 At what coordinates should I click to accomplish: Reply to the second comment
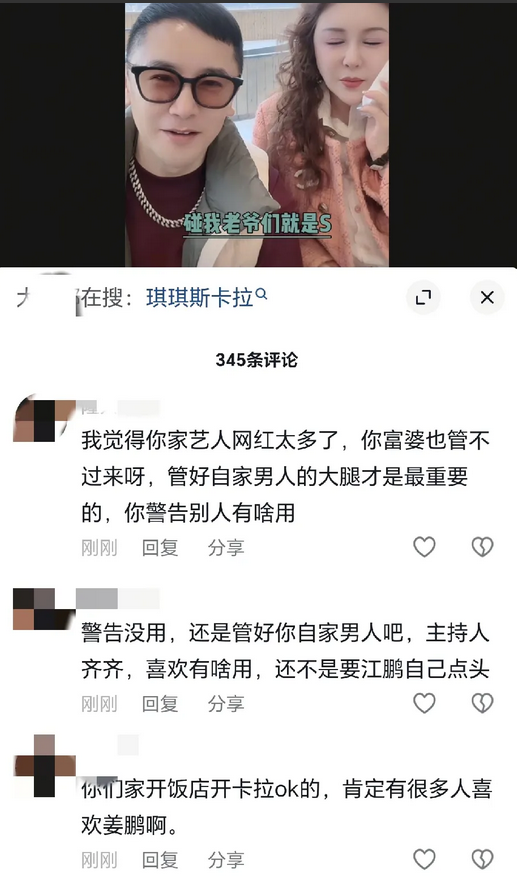(x=160, y=704)
